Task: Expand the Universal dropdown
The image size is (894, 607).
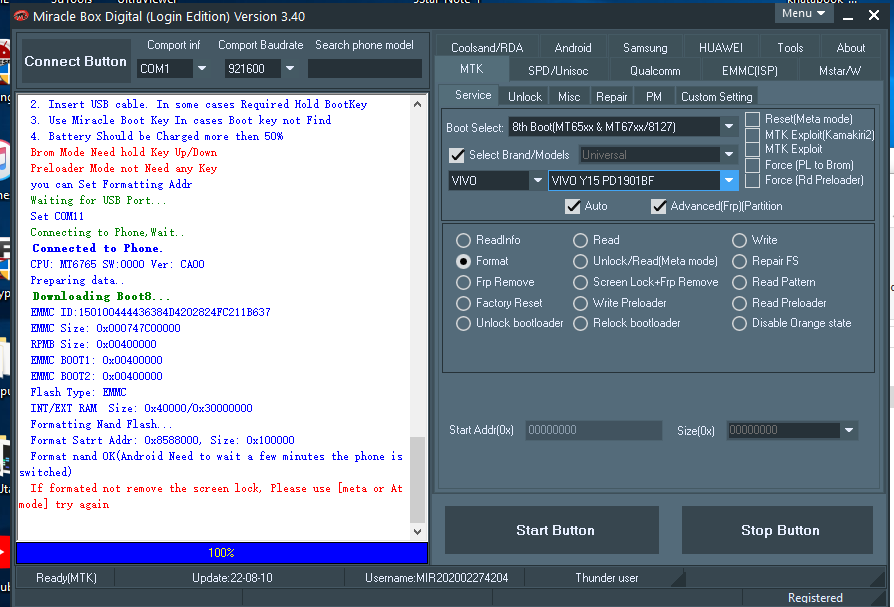Action: tap(729, 154)
